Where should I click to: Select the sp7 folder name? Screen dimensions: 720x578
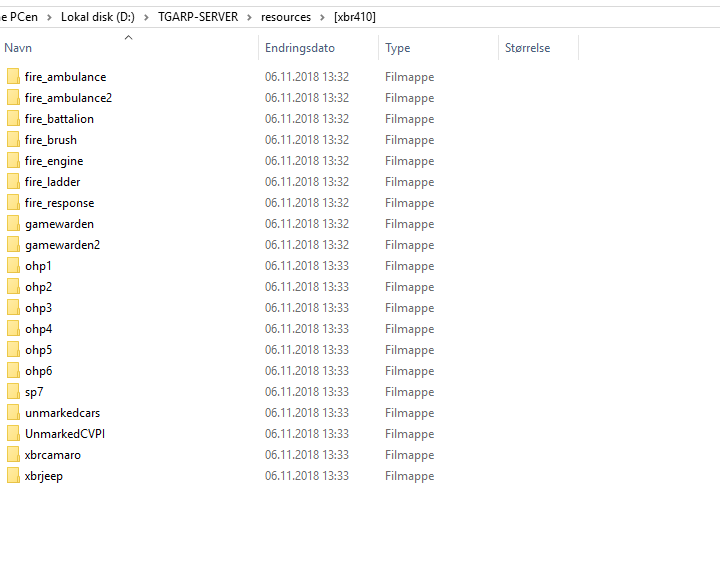click(x=34, y=392)
